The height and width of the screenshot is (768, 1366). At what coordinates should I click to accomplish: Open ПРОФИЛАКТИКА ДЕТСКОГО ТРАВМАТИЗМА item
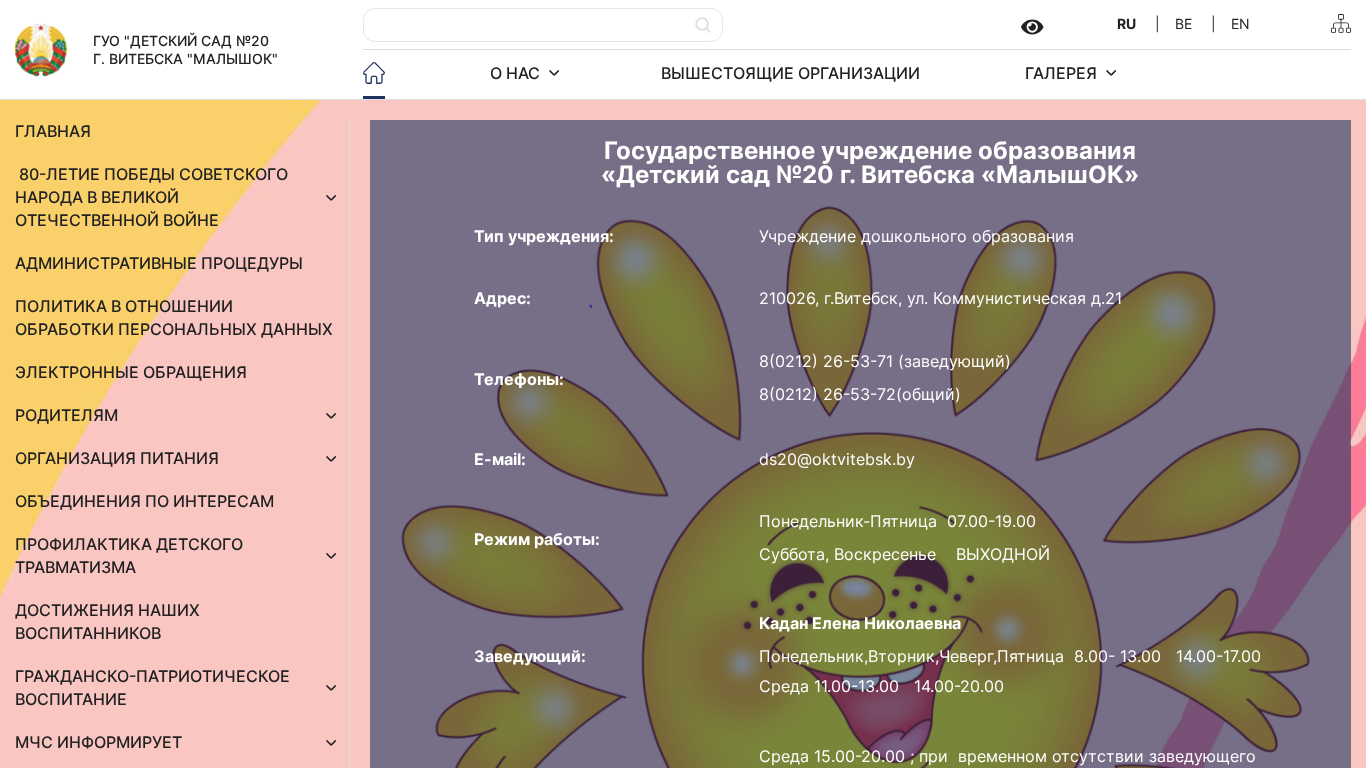[x=129, y=556]
